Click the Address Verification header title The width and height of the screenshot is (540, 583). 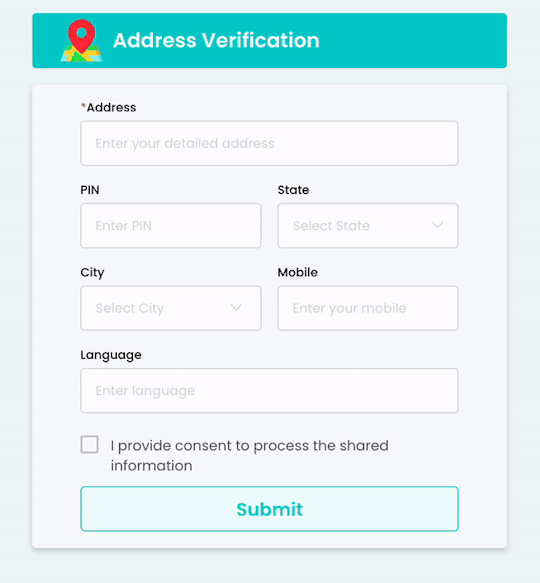(x=216, y=40)
